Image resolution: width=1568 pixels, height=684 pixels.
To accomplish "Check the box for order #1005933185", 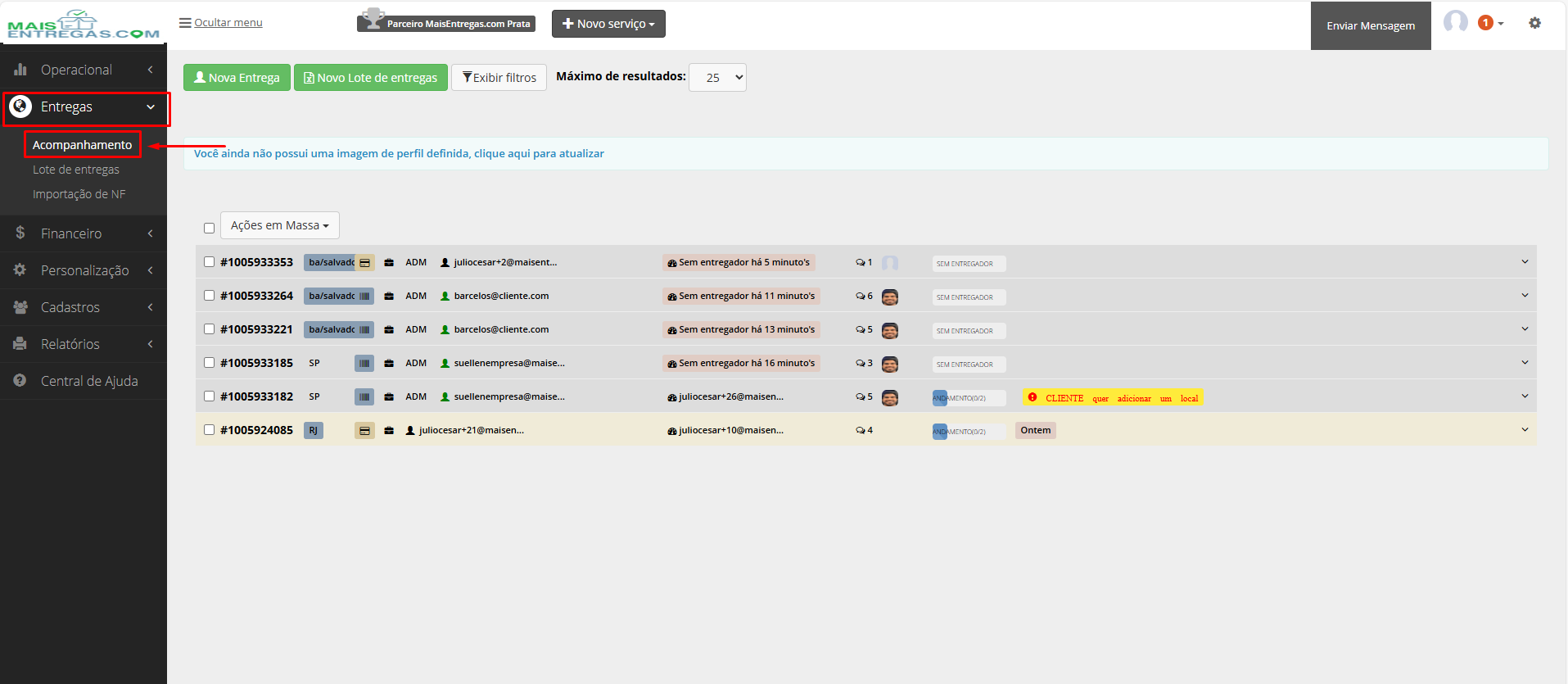I will pos(209,363).
